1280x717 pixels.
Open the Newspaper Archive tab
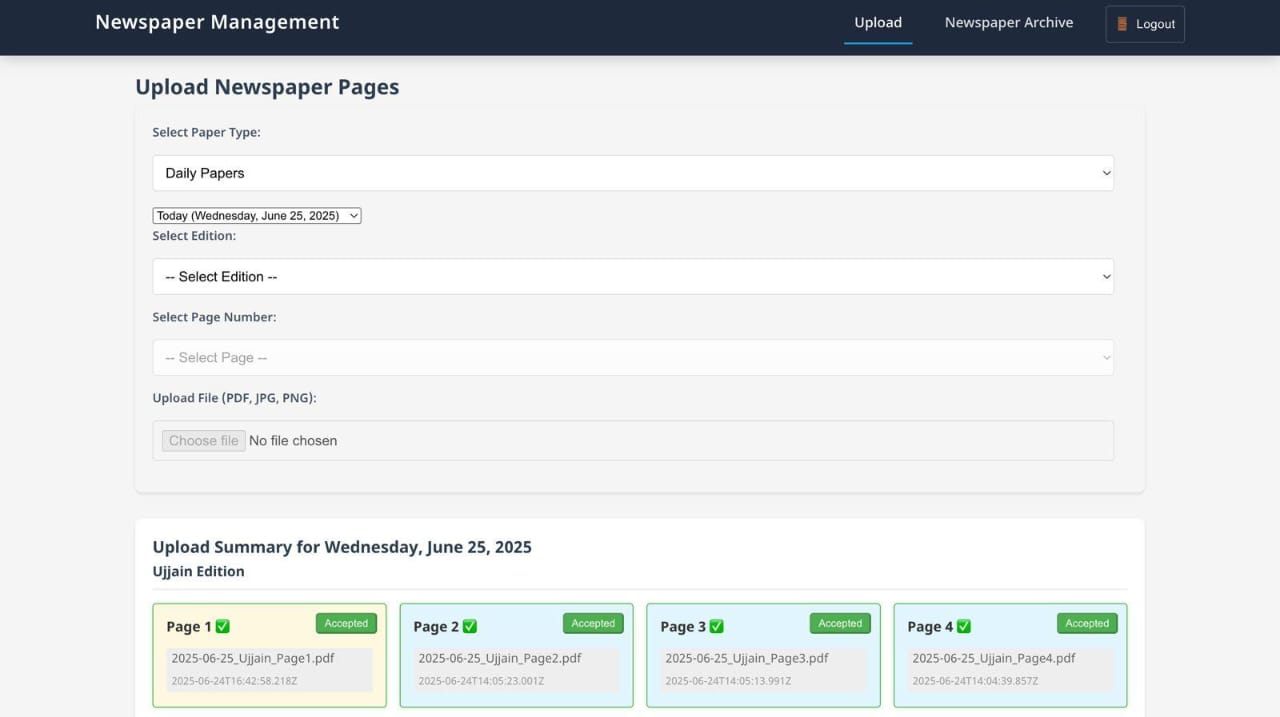tap(1008, 23)
